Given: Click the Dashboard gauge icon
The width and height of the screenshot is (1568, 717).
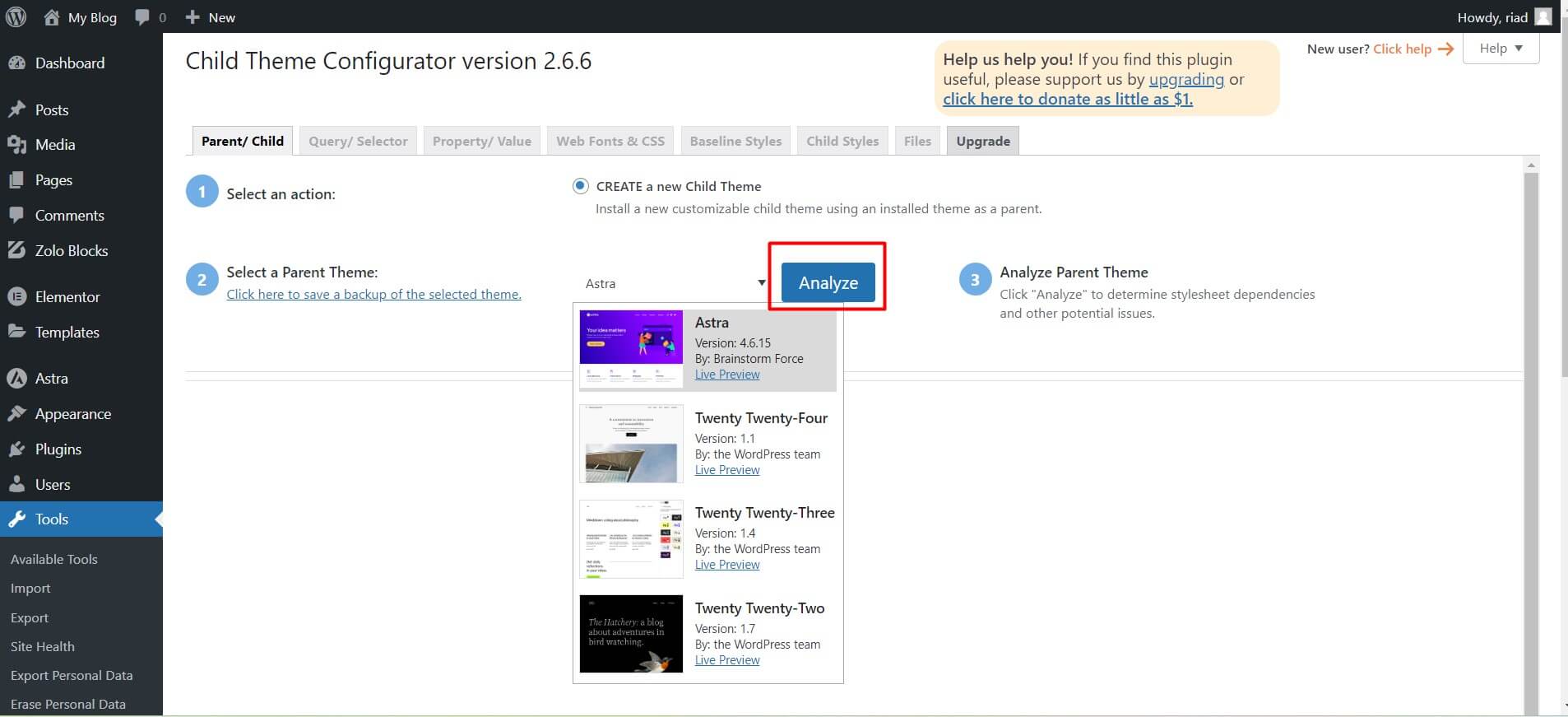Looking at the screenshot, I should (x=16, y=63).
